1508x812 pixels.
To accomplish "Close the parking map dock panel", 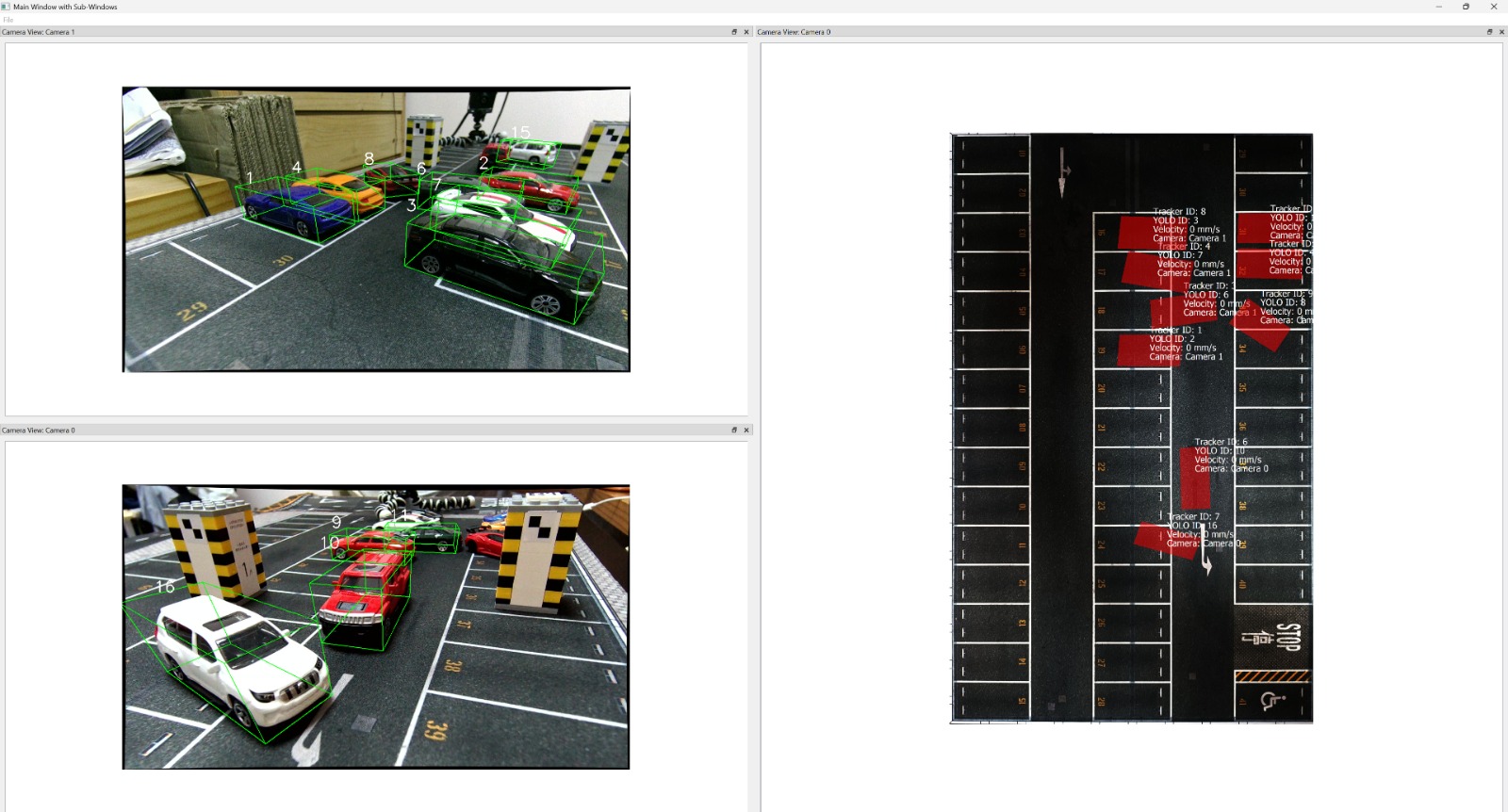I will pyautogui.click(x=1501, y=32).
